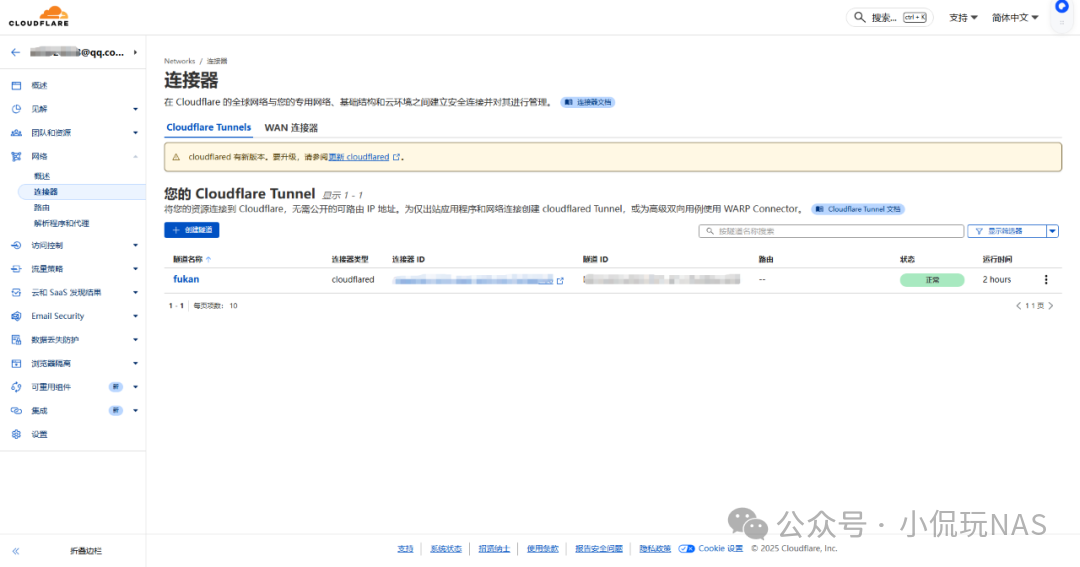
Task: Click the 显示筛选器 show filters button
Action: (x=1007, y=231)
